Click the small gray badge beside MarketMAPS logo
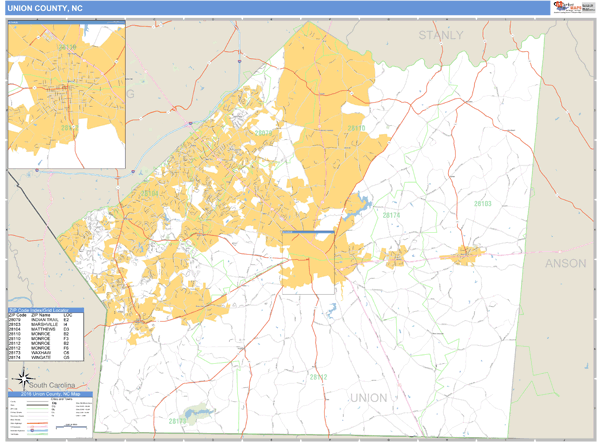The height and width of the screenshot is (442, 600). pos(588,8)
